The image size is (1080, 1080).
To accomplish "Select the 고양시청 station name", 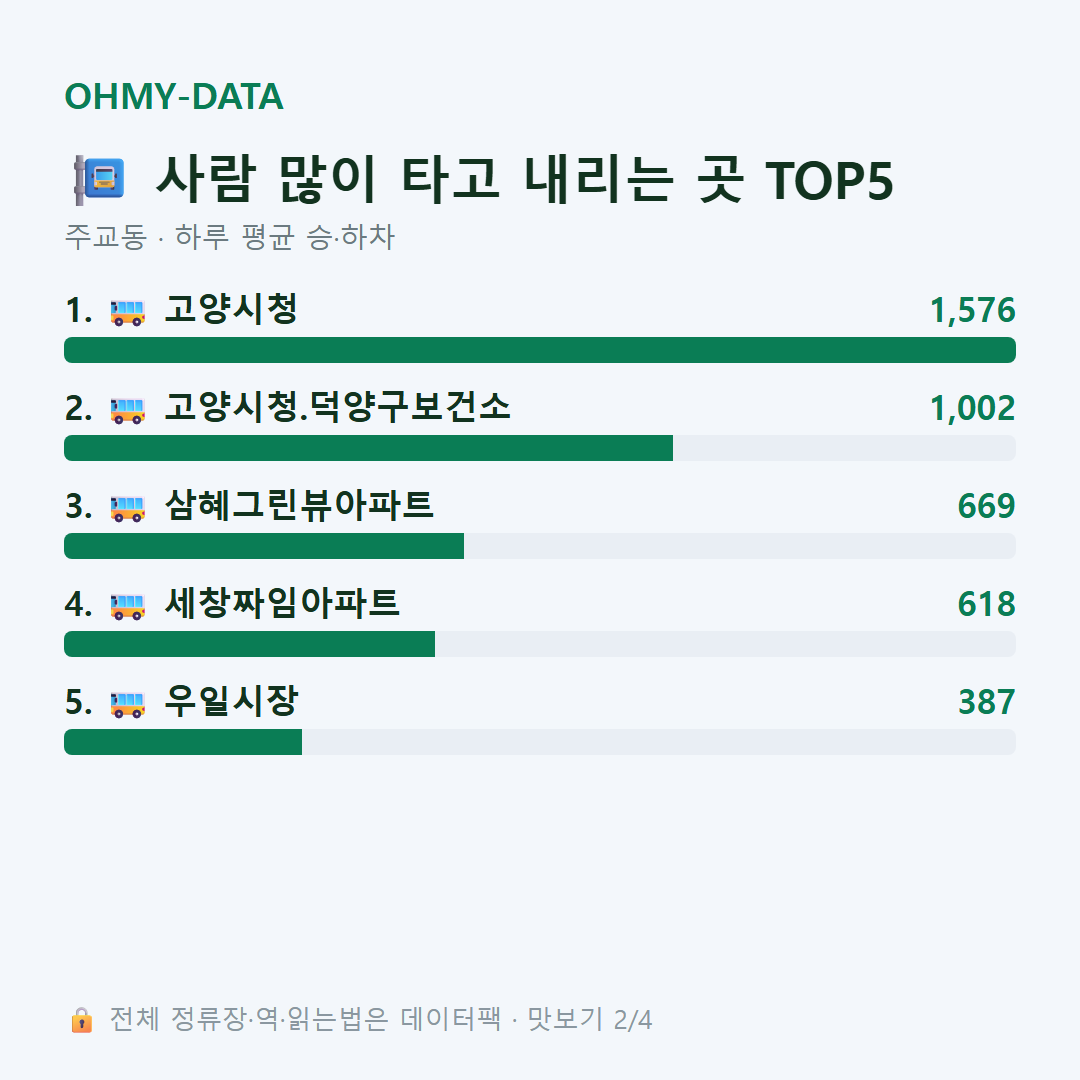I will (231, 309).
